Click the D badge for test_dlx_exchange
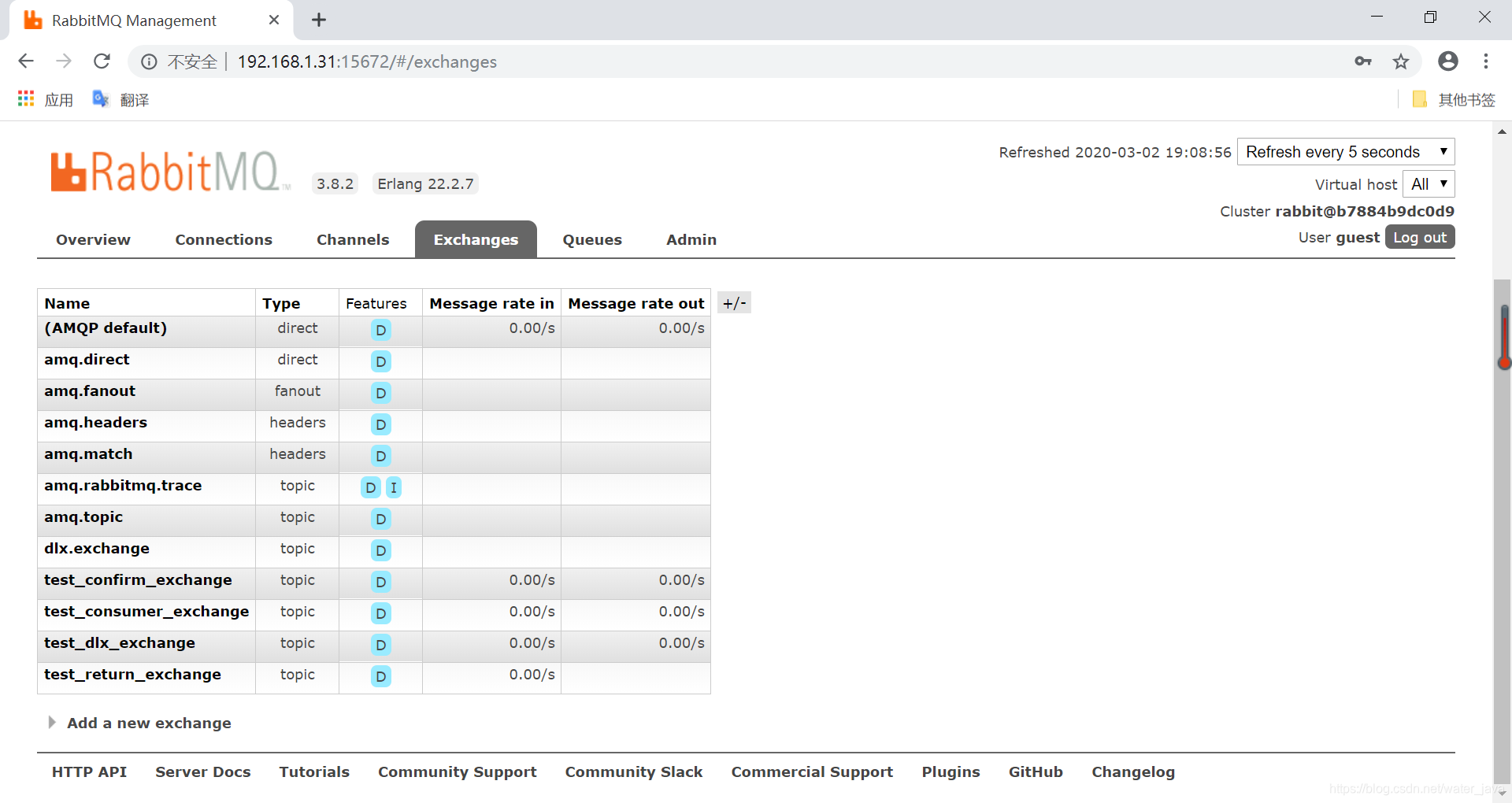The height and width of the screenshot is (803, 1512). point(381,645)
